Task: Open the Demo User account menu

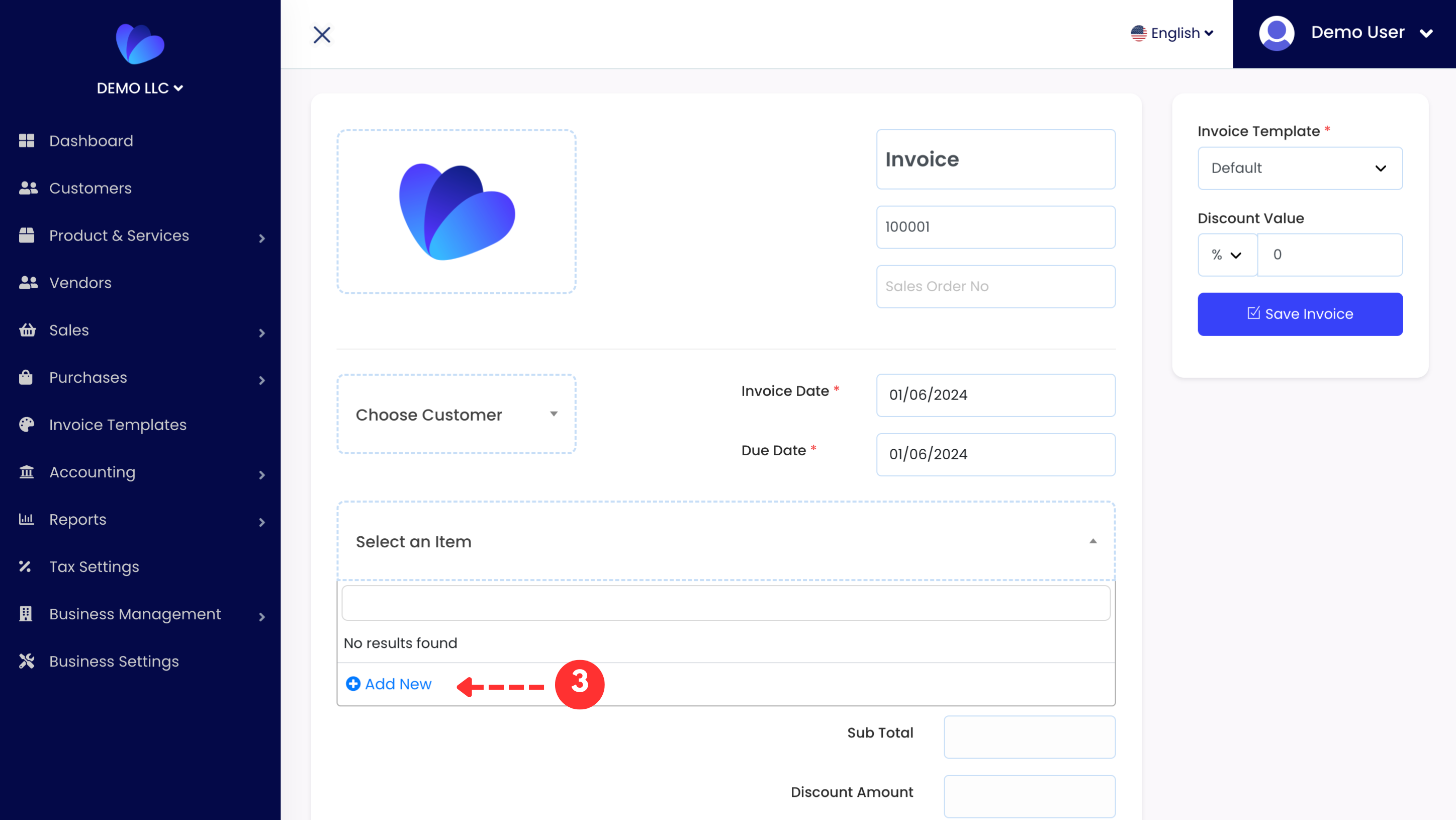Action: click(1345, 33)
